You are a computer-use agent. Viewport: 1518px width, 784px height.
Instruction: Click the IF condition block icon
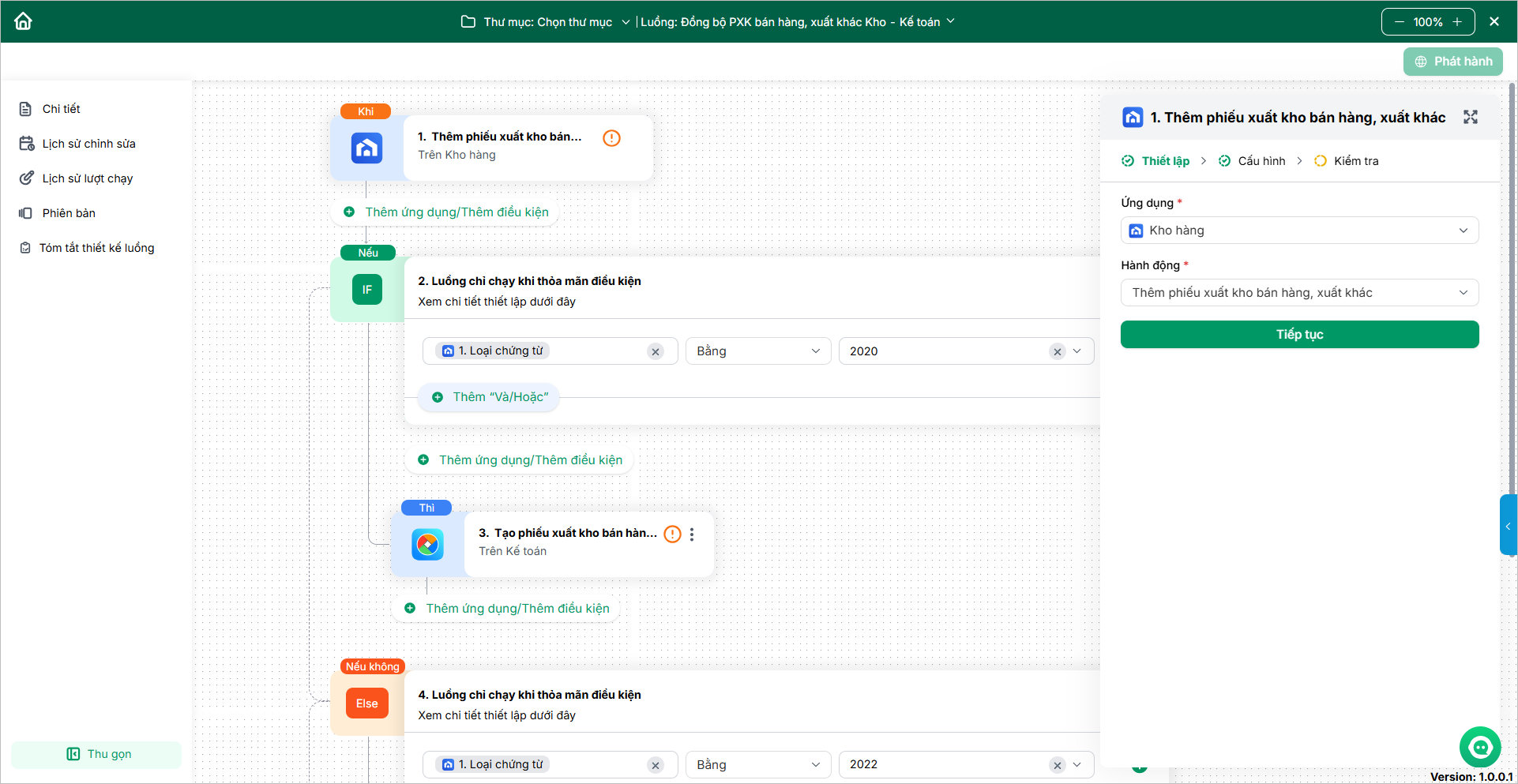click(x=366, y=290)
